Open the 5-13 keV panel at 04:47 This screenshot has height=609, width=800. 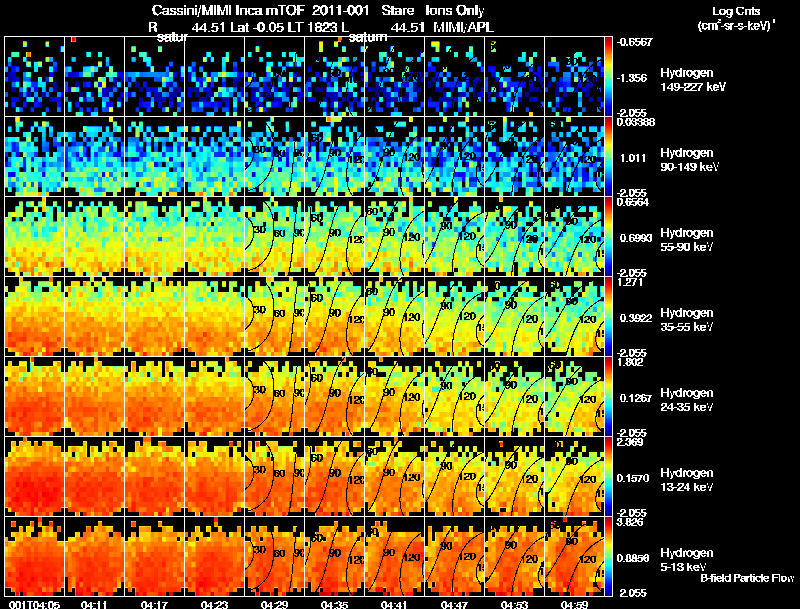point(454,556)
